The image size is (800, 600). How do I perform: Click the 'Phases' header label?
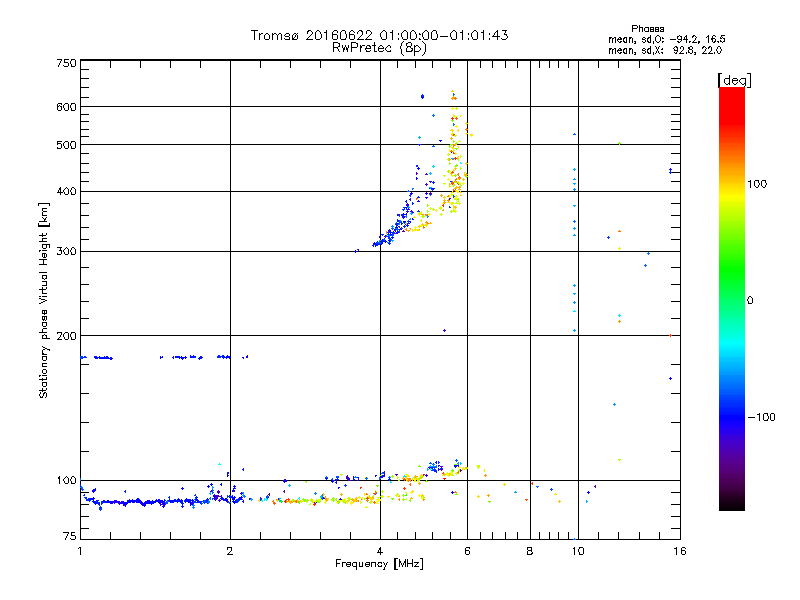[x=647, y=29]
